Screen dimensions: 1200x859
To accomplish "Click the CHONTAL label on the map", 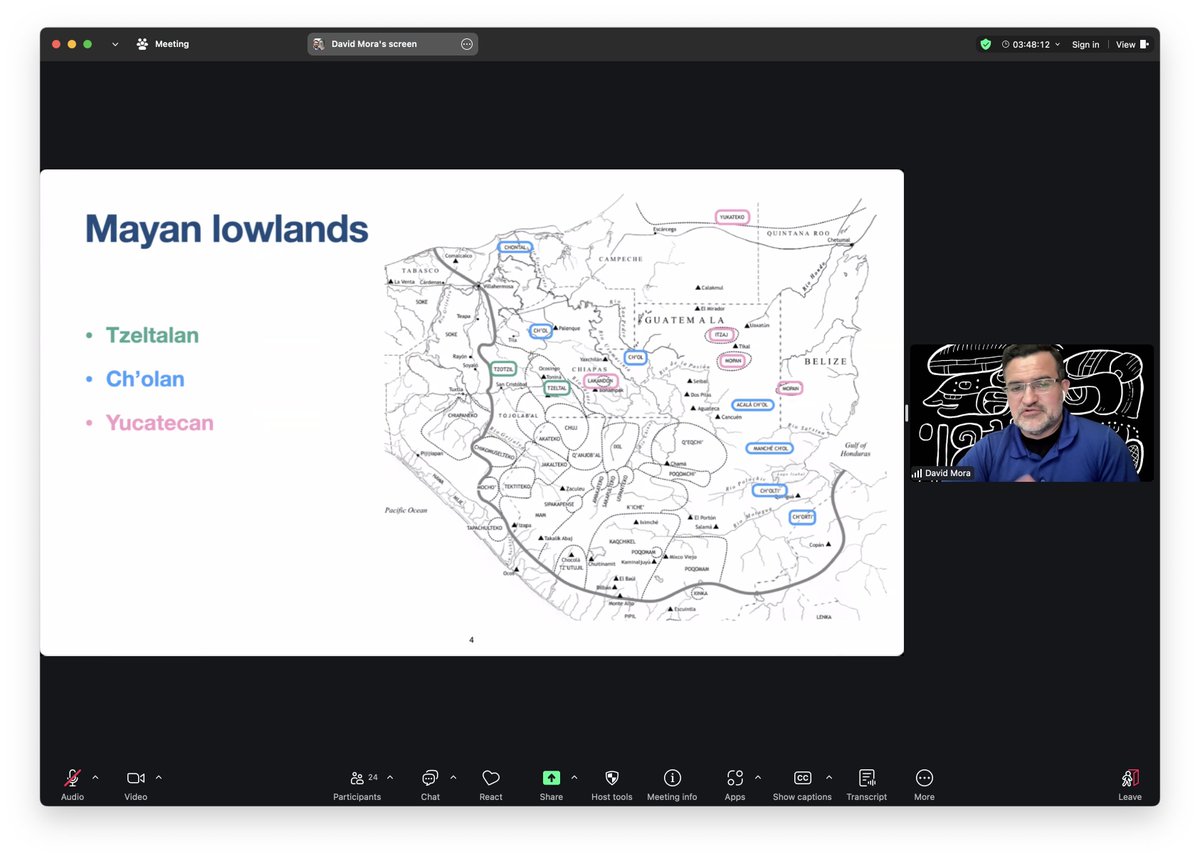I will click(515, 247).
